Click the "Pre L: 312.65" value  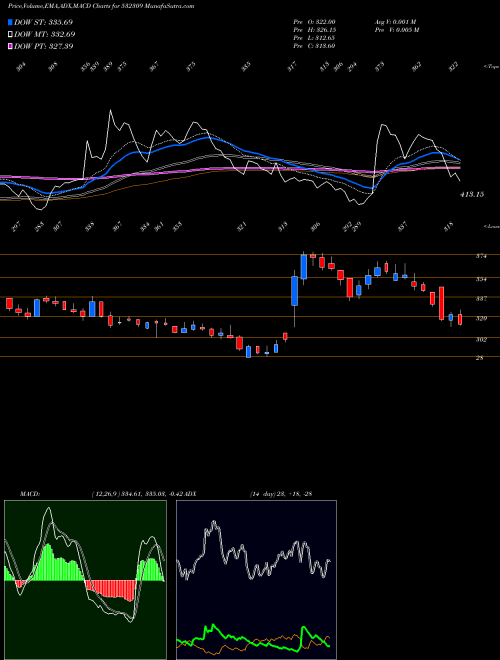pyautogui.click(x=314, y=38)
